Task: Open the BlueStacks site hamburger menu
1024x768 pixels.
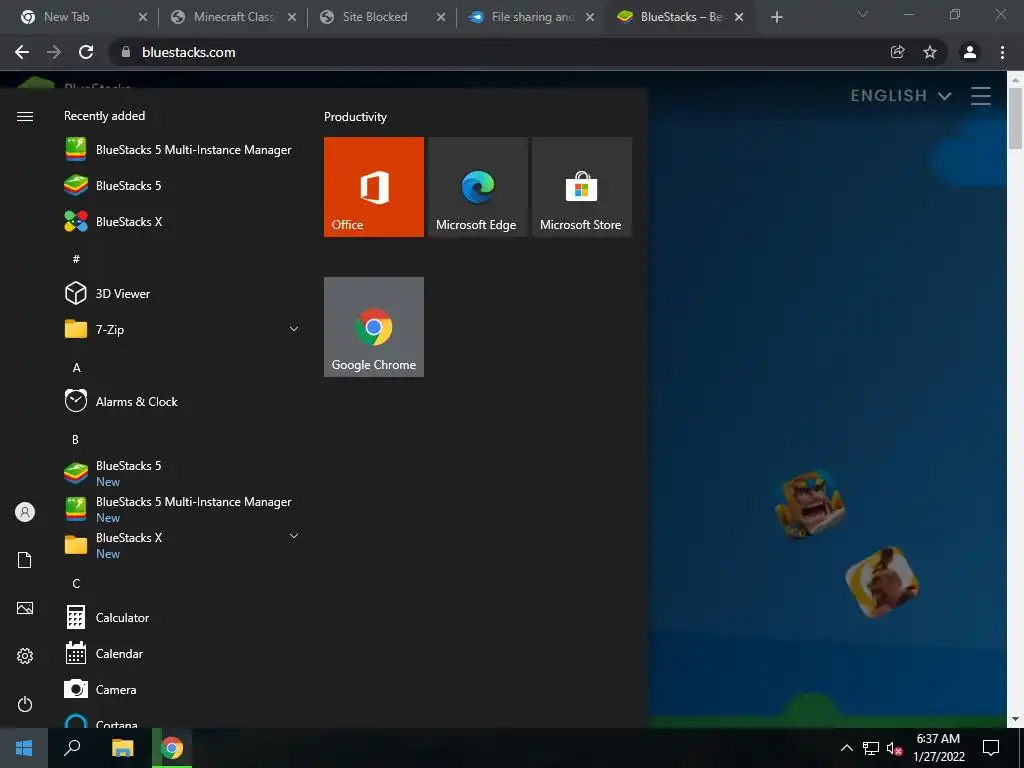Action: coord(981,96)
